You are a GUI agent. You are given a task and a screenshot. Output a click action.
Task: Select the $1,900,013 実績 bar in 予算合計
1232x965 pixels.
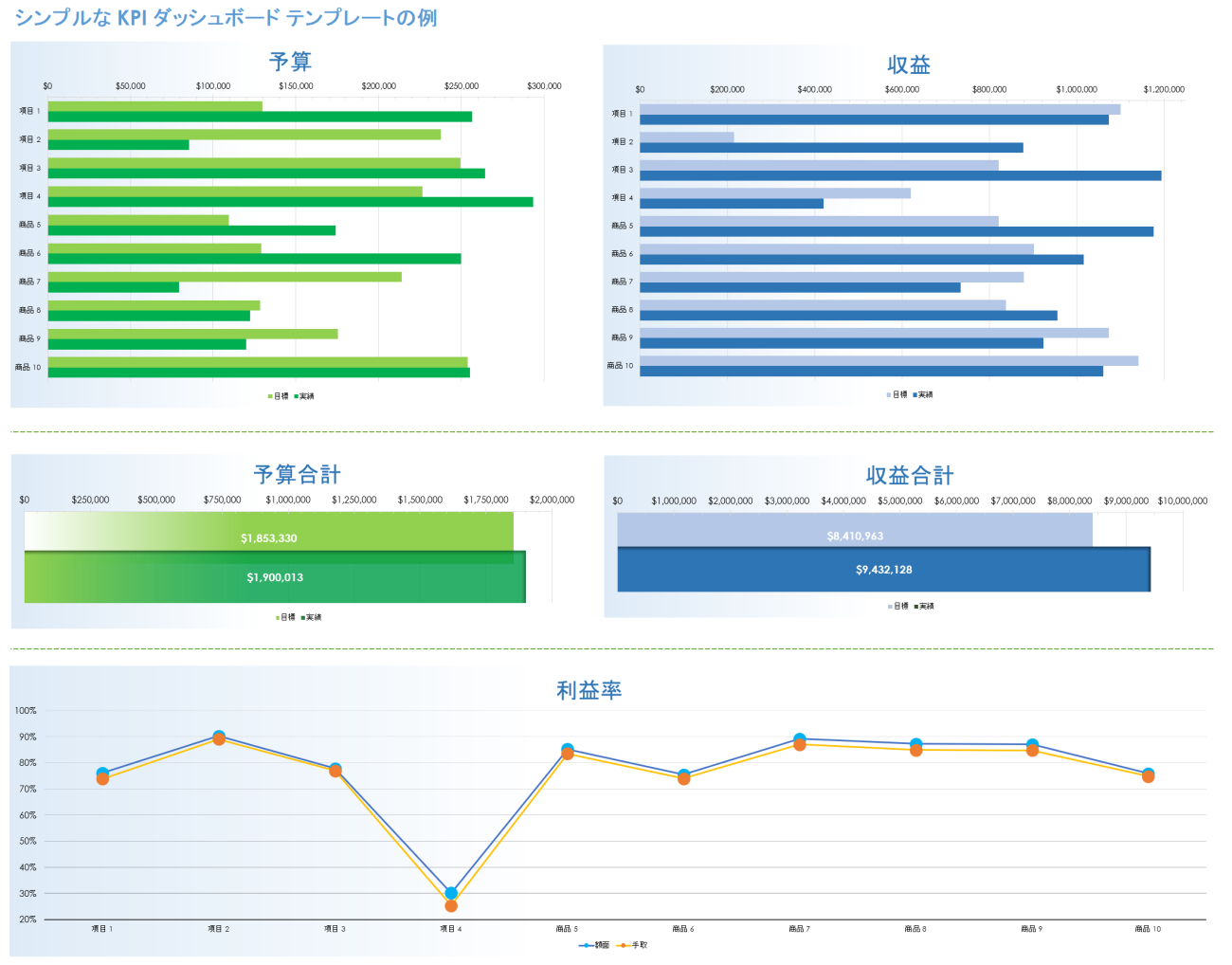tap(275, 575)
